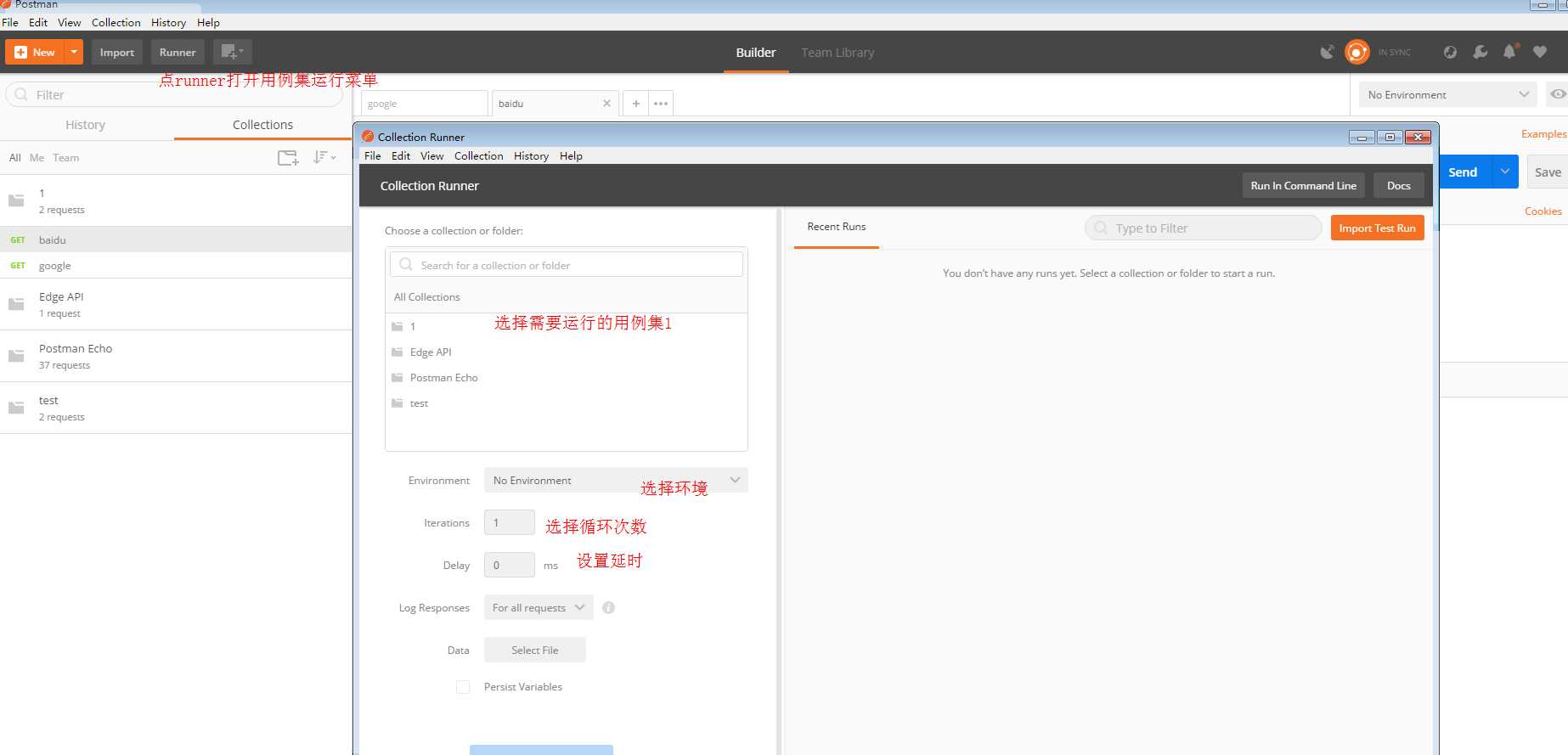Click the sidebar Filter search field

(x=174, y=94)
